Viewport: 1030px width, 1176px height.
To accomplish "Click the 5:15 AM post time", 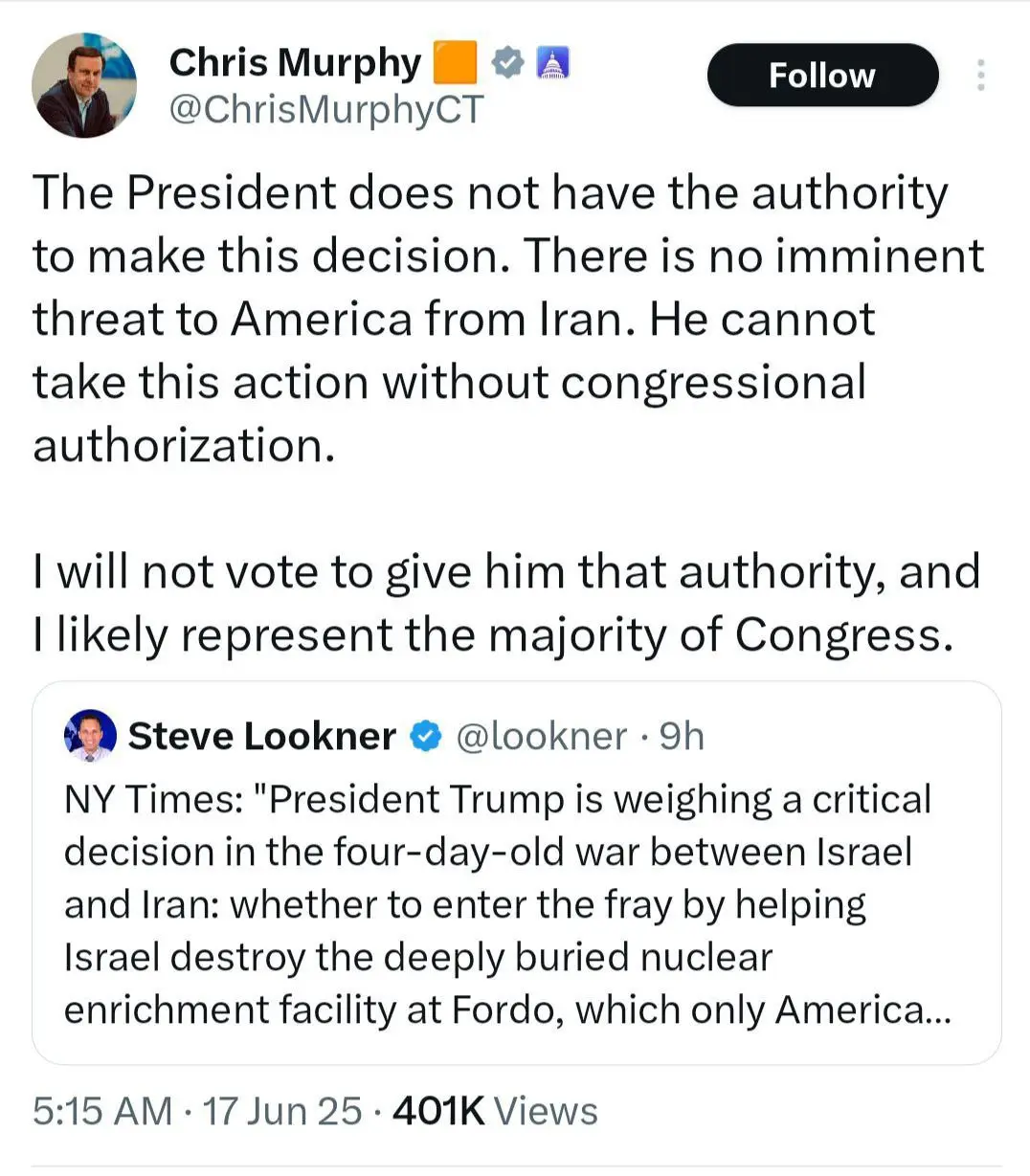I will click(102, 1111).
